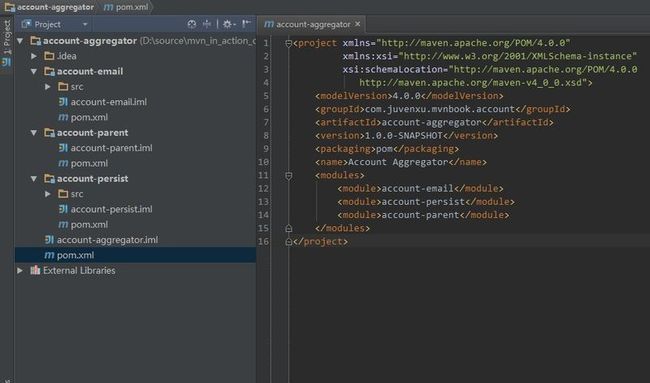Click the Scroll from Source icon in Project toolbar
Image resolution: width=650 pixels, height=383 pixels.
(x=192, y=24)
